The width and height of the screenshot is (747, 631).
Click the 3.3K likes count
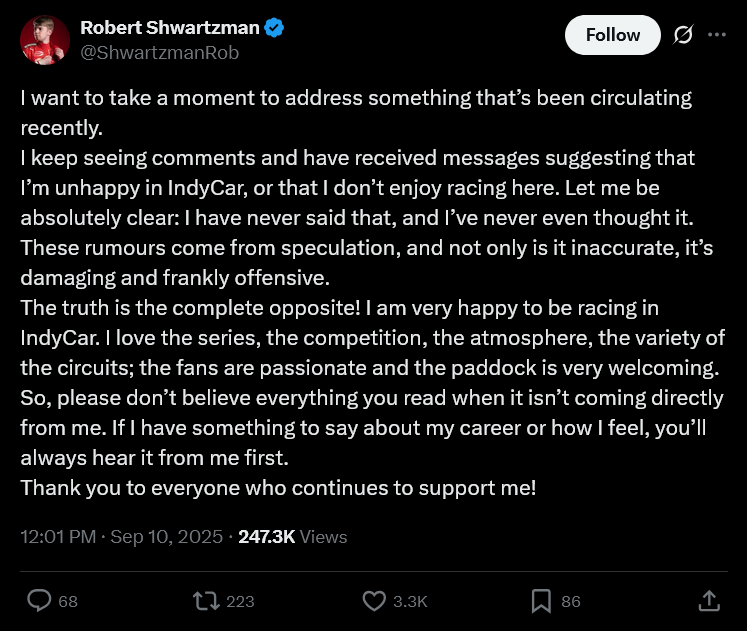tap(410, 601)
